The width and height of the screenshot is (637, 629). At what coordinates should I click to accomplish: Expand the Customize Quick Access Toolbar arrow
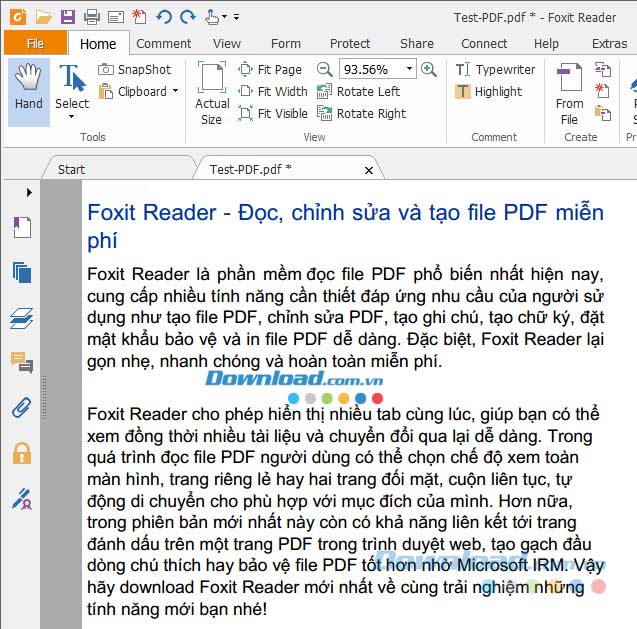(236, 17)
